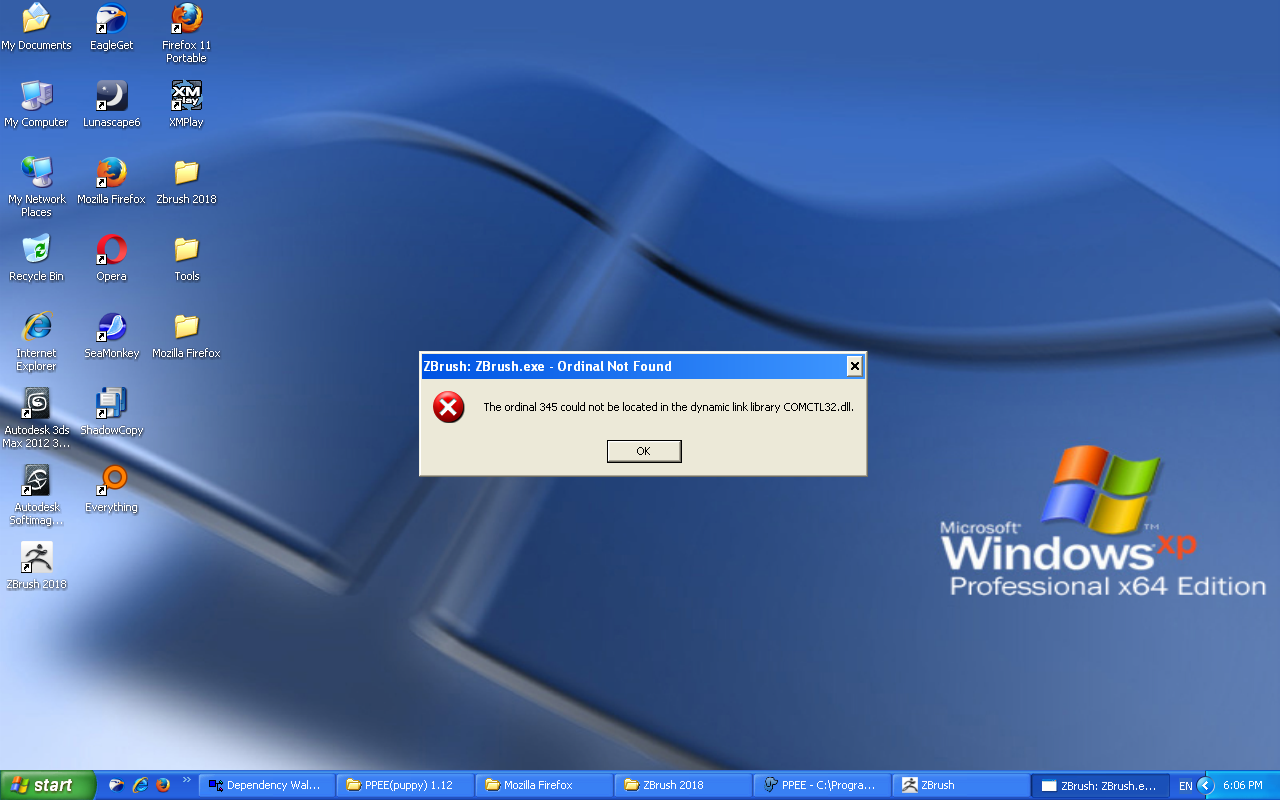Select the Lunascape6 desktop shortcut
This screenshot has height=800, width=1280.
click(x=112, y=104)
